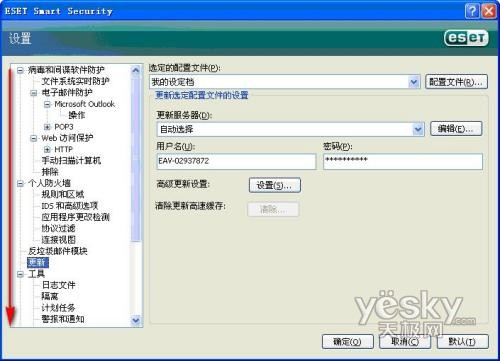
Task: Open the 选定的配置文件 profile dropdown
Action: (414, 82)
